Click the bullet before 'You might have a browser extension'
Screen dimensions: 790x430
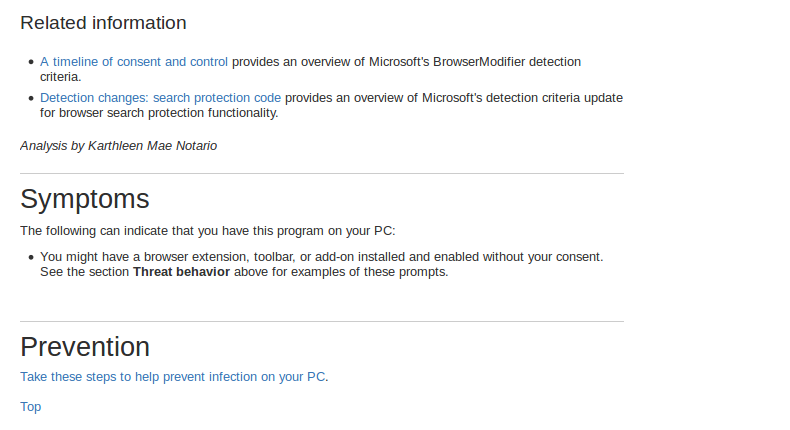coord(31,257)
